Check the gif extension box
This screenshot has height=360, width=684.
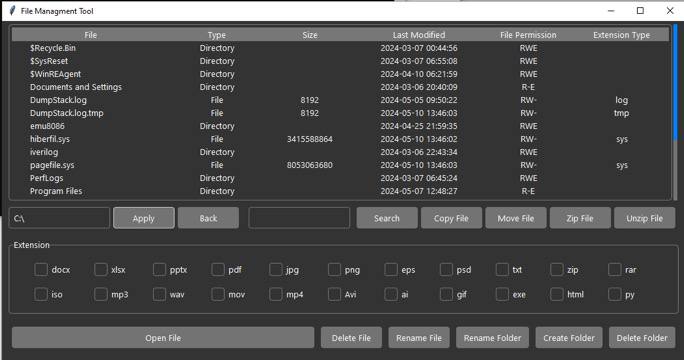[446, 294]
